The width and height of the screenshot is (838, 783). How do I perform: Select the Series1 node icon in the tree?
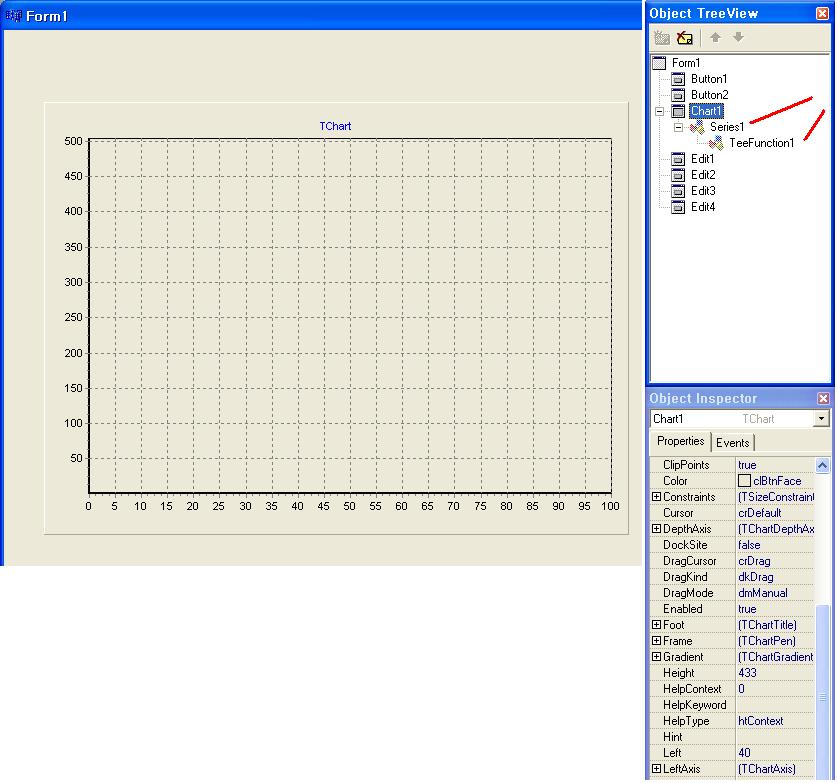coord(698,127)
